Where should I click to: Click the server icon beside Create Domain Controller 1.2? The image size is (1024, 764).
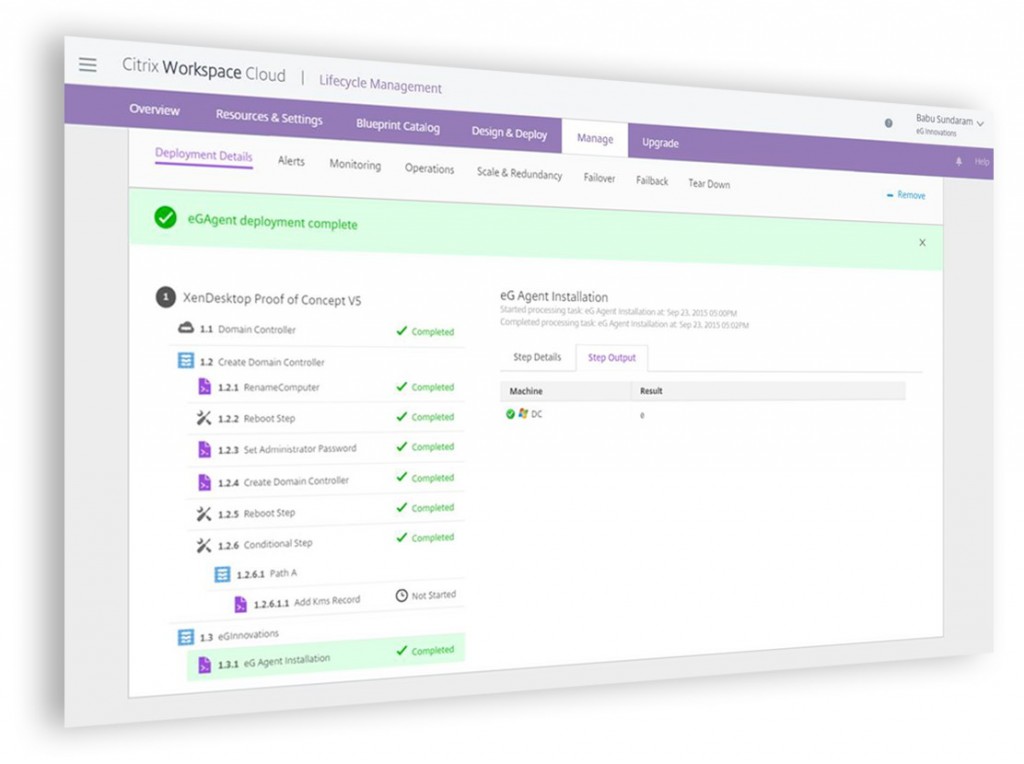tap(186, 360)
